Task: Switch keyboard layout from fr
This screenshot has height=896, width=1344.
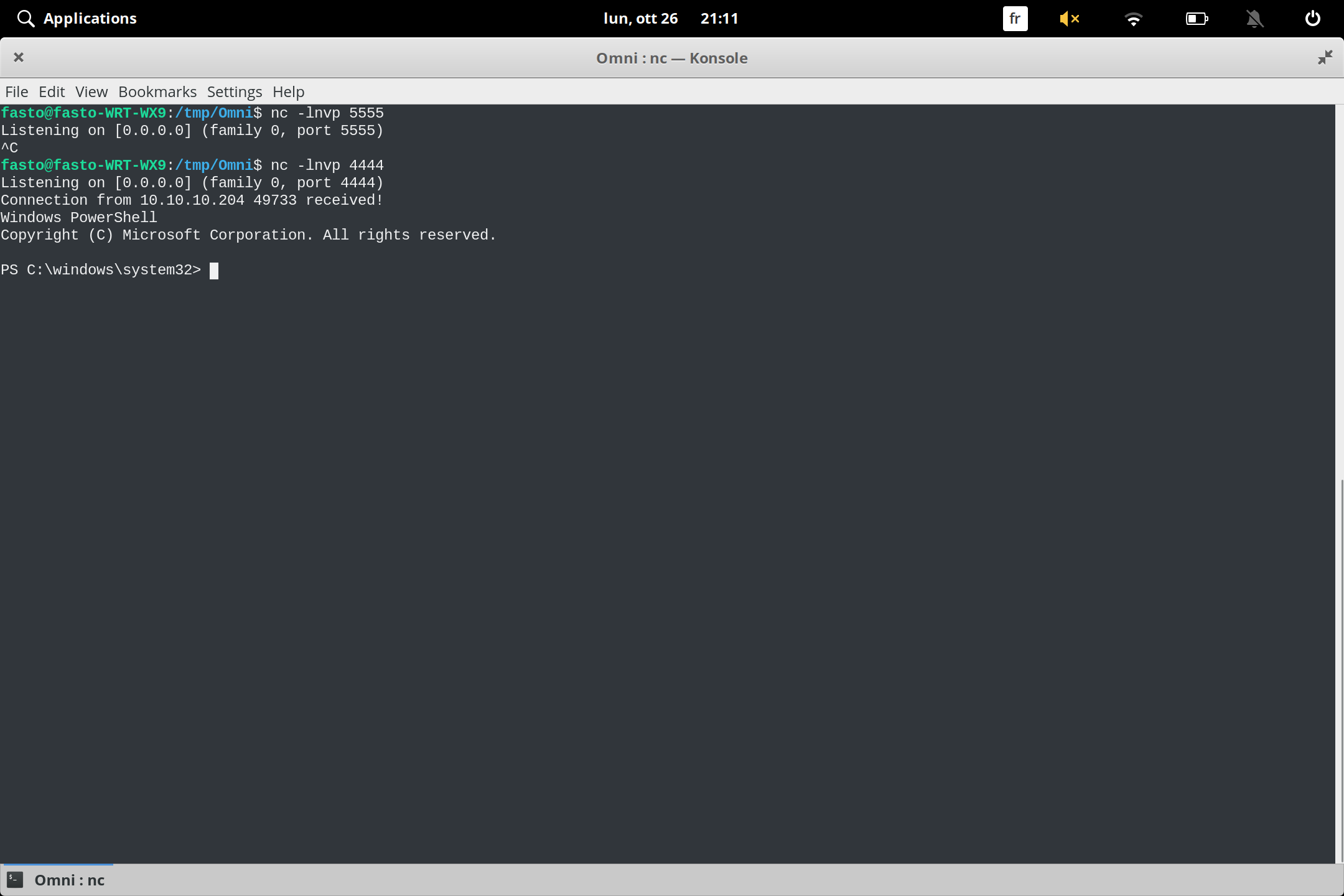Action: pyautogui.click(x=1015, y=18)
